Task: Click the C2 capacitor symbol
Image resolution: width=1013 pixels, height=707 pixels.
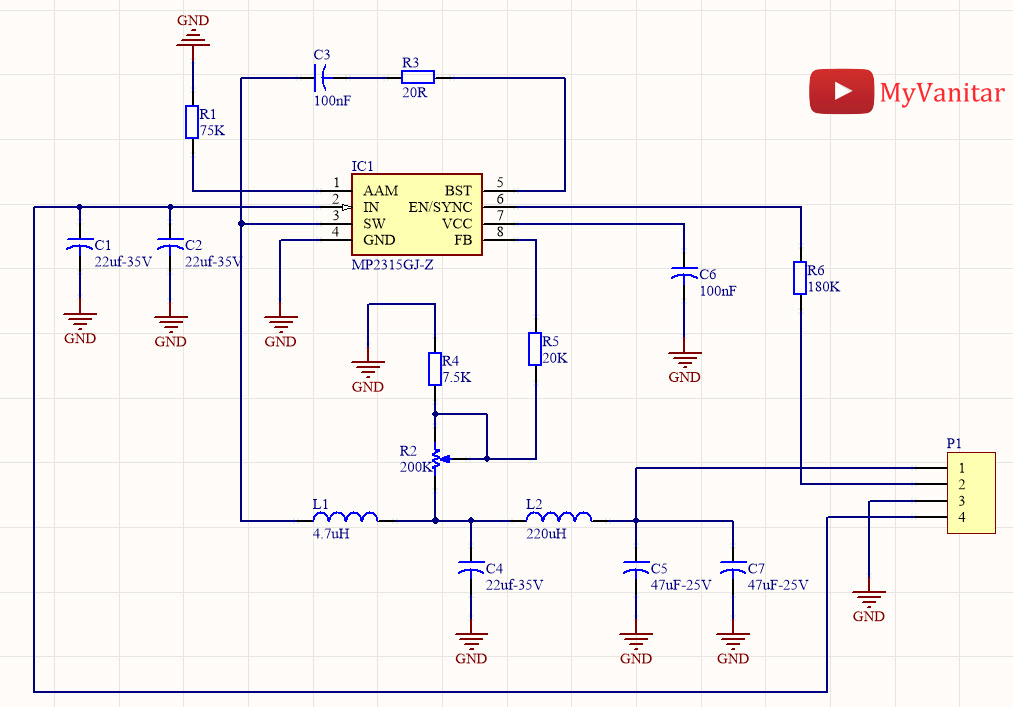Action: (171, 245)
